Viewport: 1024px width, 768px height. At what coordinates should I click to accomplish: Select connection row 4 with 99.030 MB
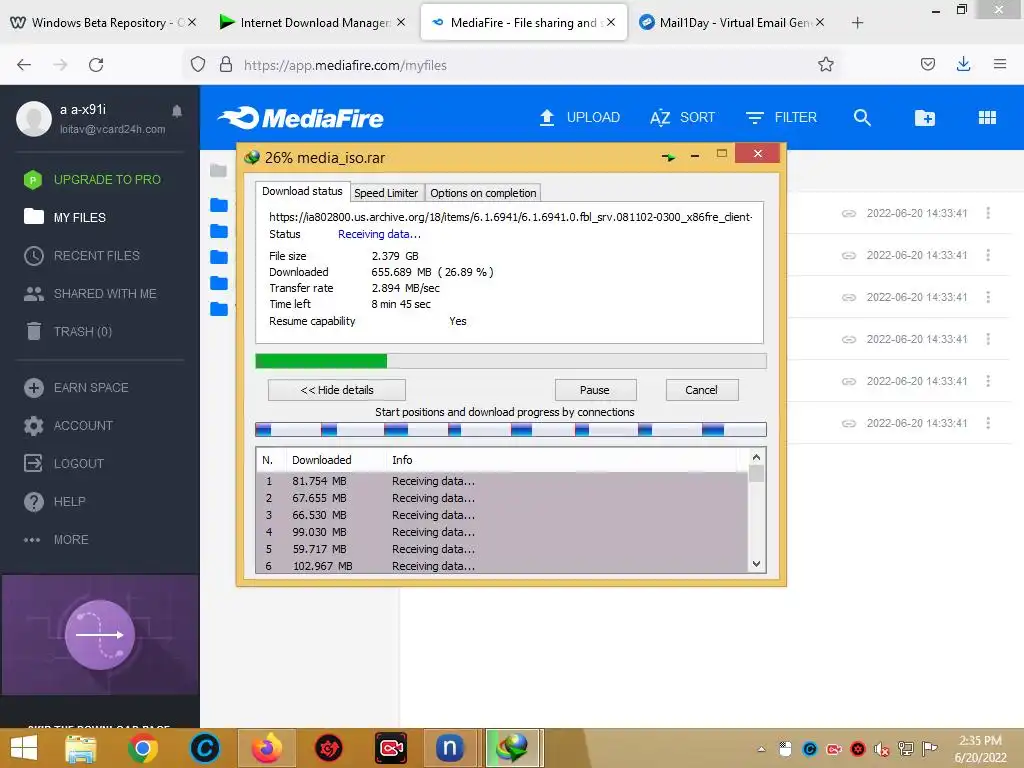coord(502,532)
